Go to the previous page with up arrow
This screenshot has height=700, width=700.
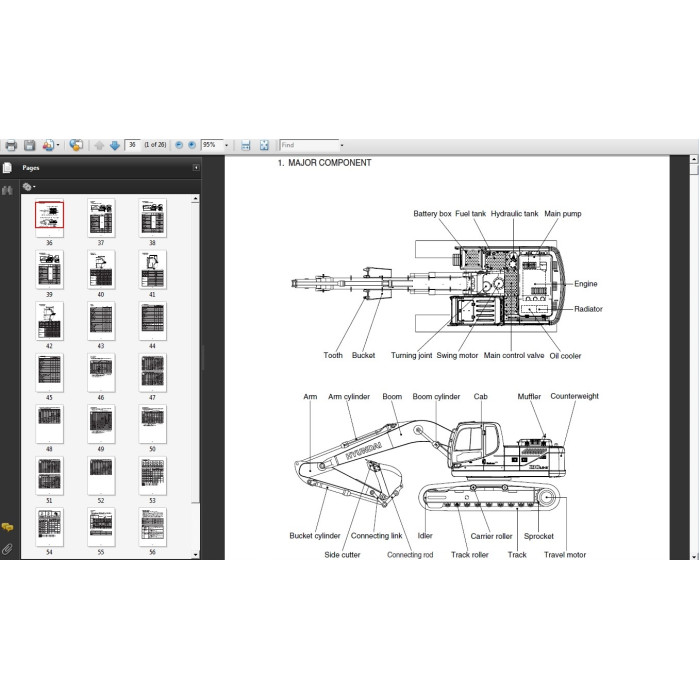point(100,145)
